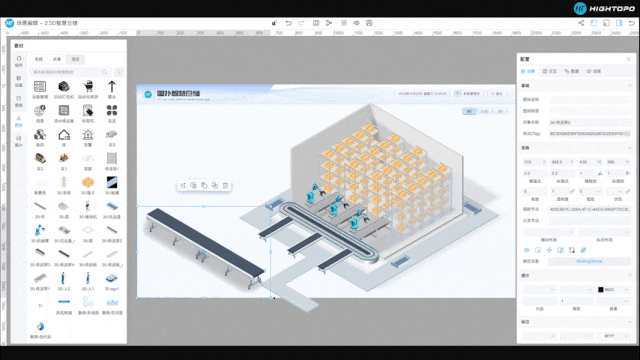Toggle visibility eye icon in config panel
The image size is (640, 360).
(527, 250)
